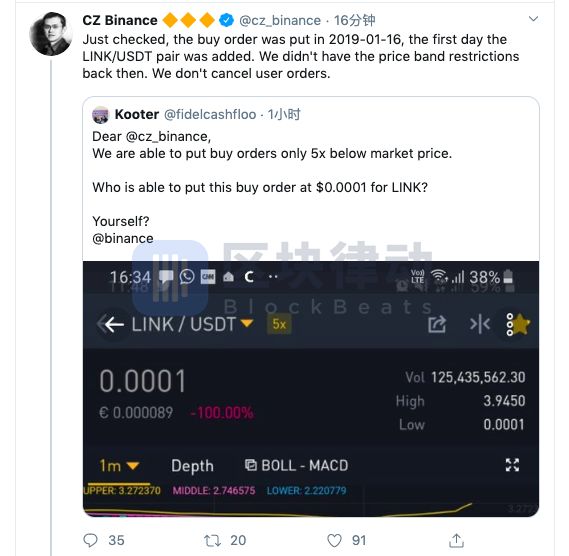
Task: Tap the back arrow beside LINK / USDT
Action: [x=114, y=324]
